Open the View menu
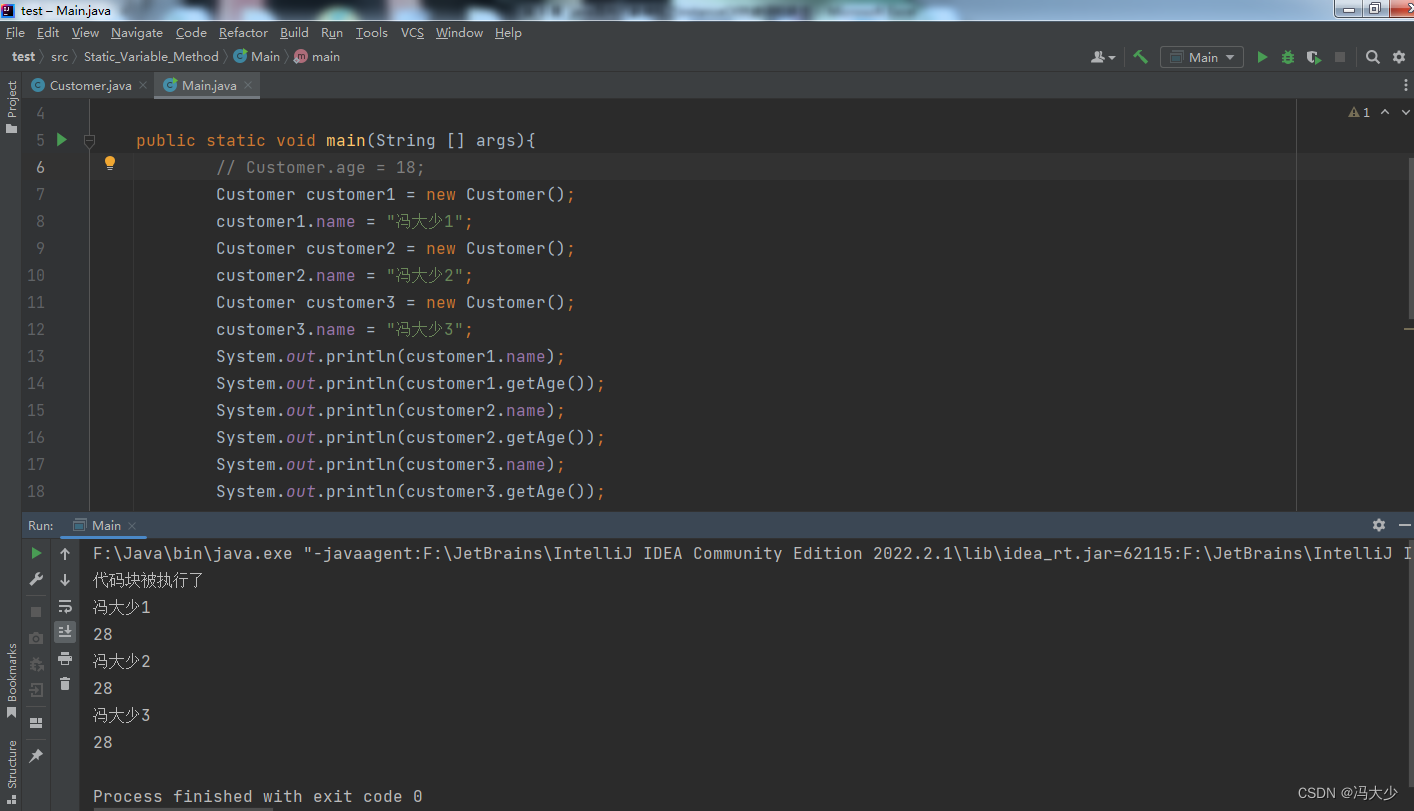This screenshot has width=1414, height=811. click(x=85, y=32)
